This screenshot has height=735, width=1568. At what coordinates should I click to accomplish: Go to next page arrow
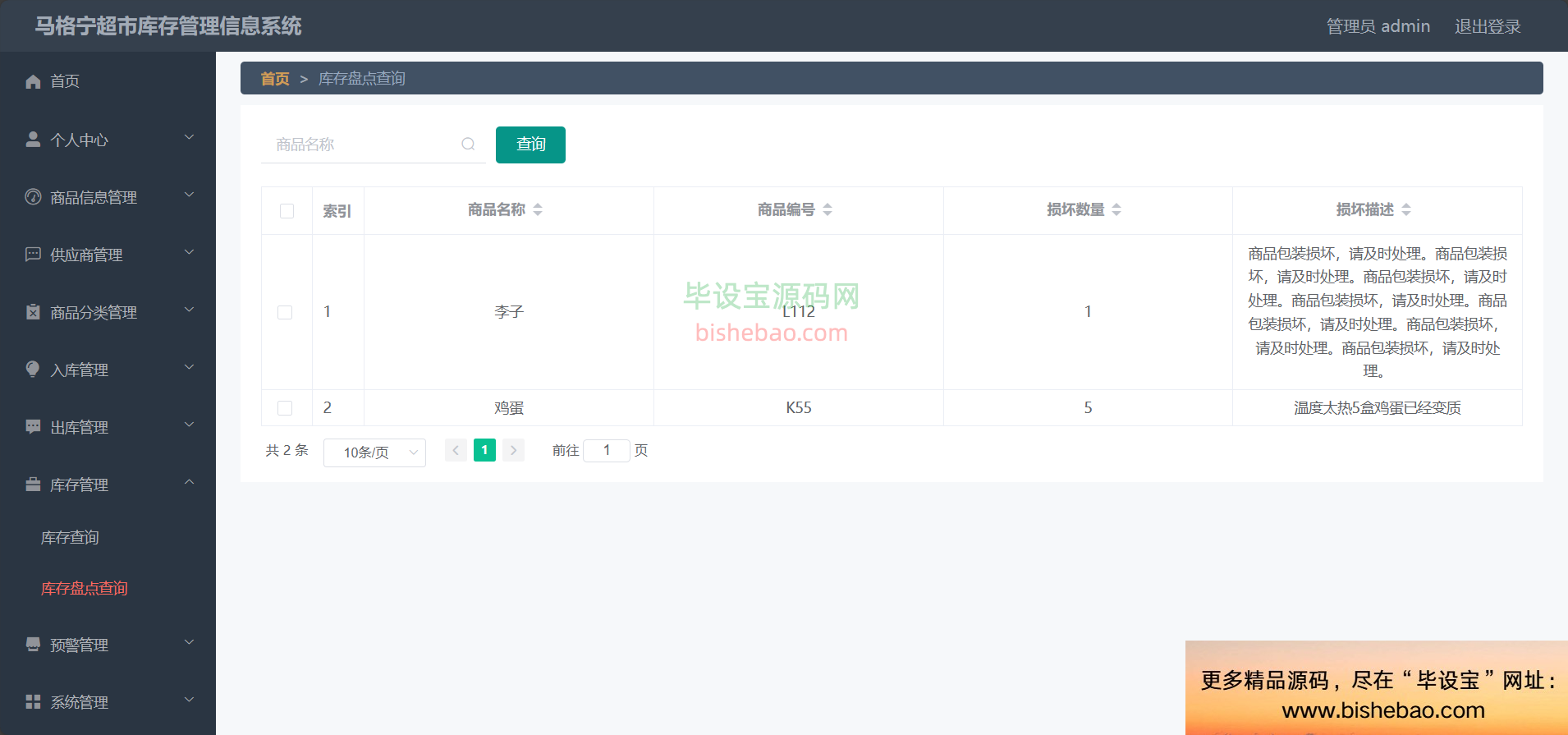click(513, 450)
